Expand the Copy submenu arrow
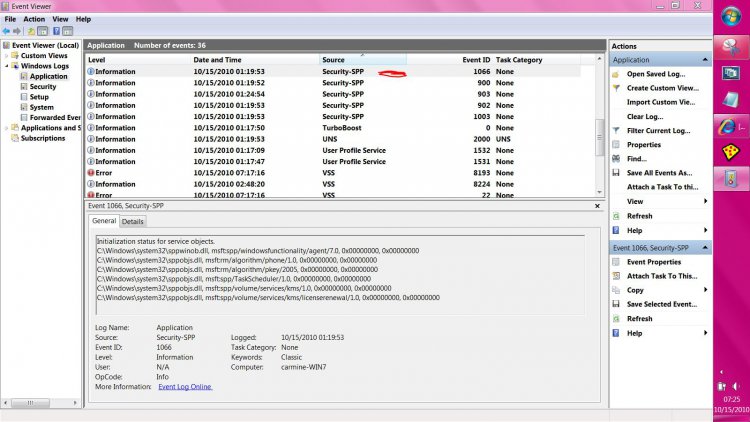The width and height of the screenshot is (750, 422). (706, 290)
